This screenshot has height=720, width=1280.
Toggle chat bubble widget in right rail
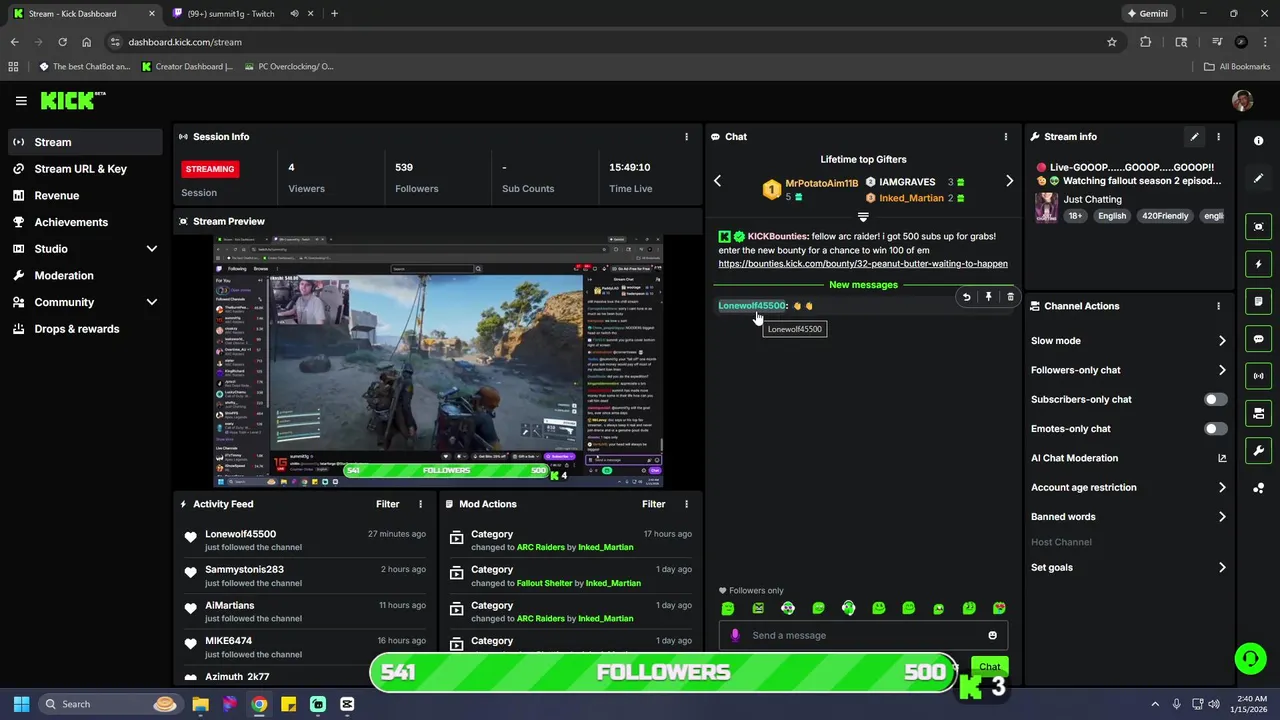(1258, 339)
